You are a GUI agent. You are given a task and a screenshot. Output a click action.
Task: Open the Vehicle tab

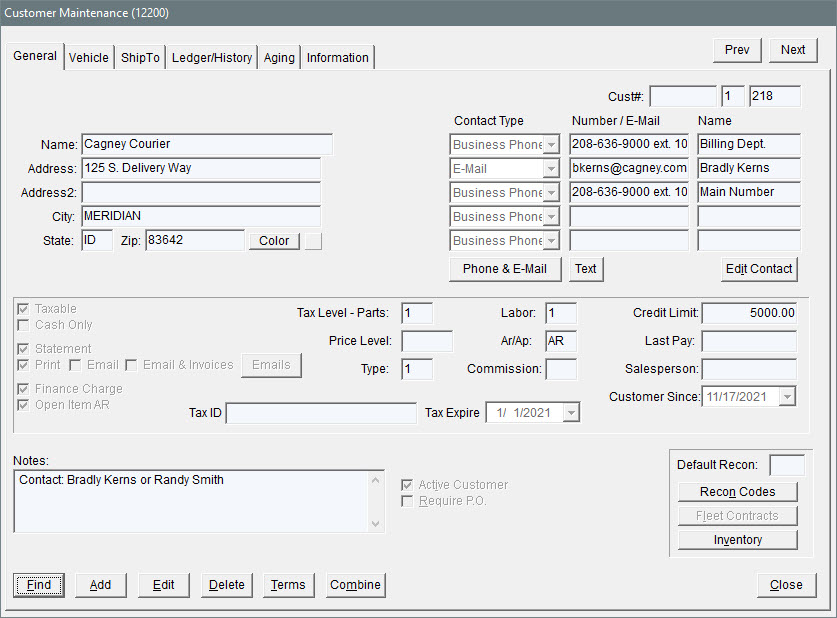[89, 58]
